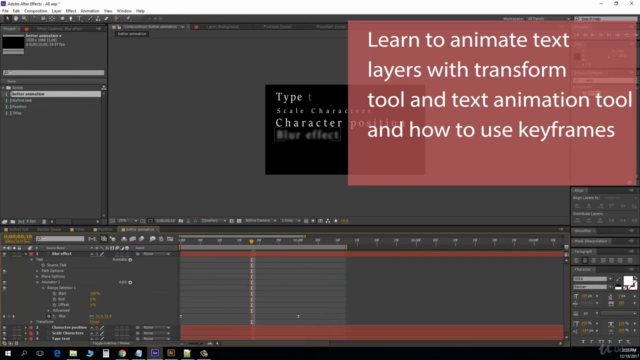This screenshot has height=360, width=640.
Task: Click the Offset property stopwatch
Action: [54, 305]
